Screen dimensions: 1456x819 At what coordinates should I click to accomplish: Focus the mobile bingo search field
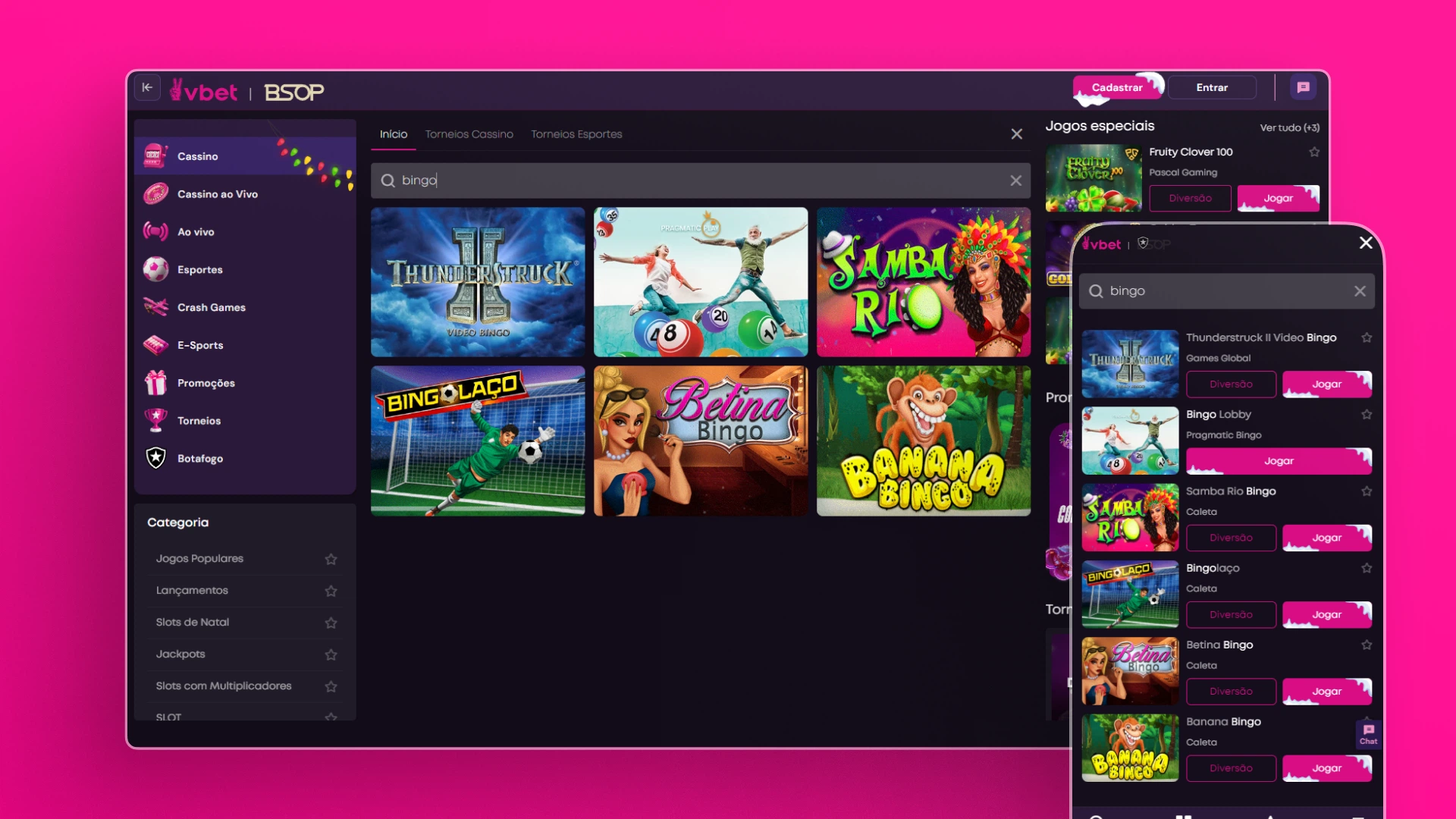(x=1226, y=291)
